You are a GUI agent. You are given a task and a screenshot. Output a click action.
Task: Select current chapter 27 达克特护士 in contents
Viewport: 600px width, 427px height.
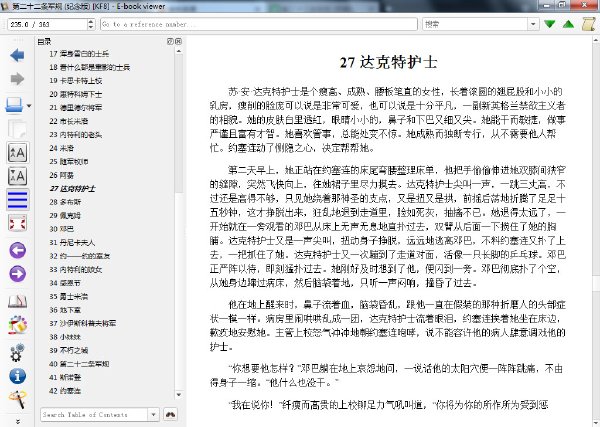click(x=72, y=189)
